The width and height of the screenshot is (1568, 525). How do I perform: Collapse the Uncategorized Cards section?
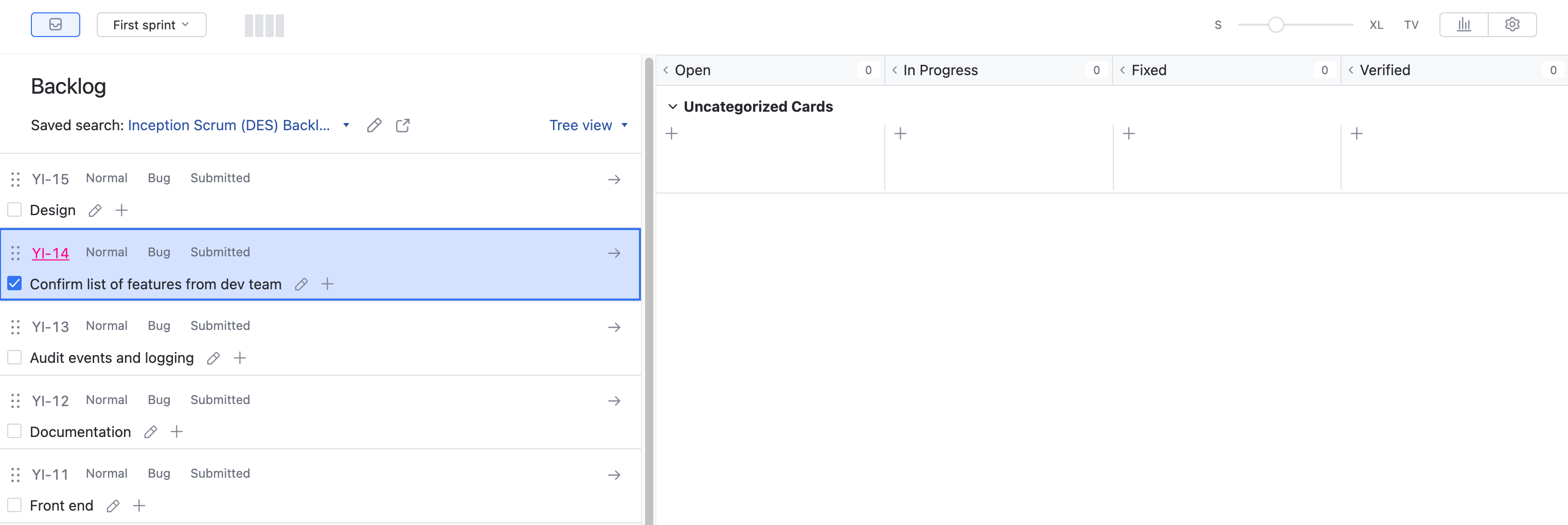(672, 107)
